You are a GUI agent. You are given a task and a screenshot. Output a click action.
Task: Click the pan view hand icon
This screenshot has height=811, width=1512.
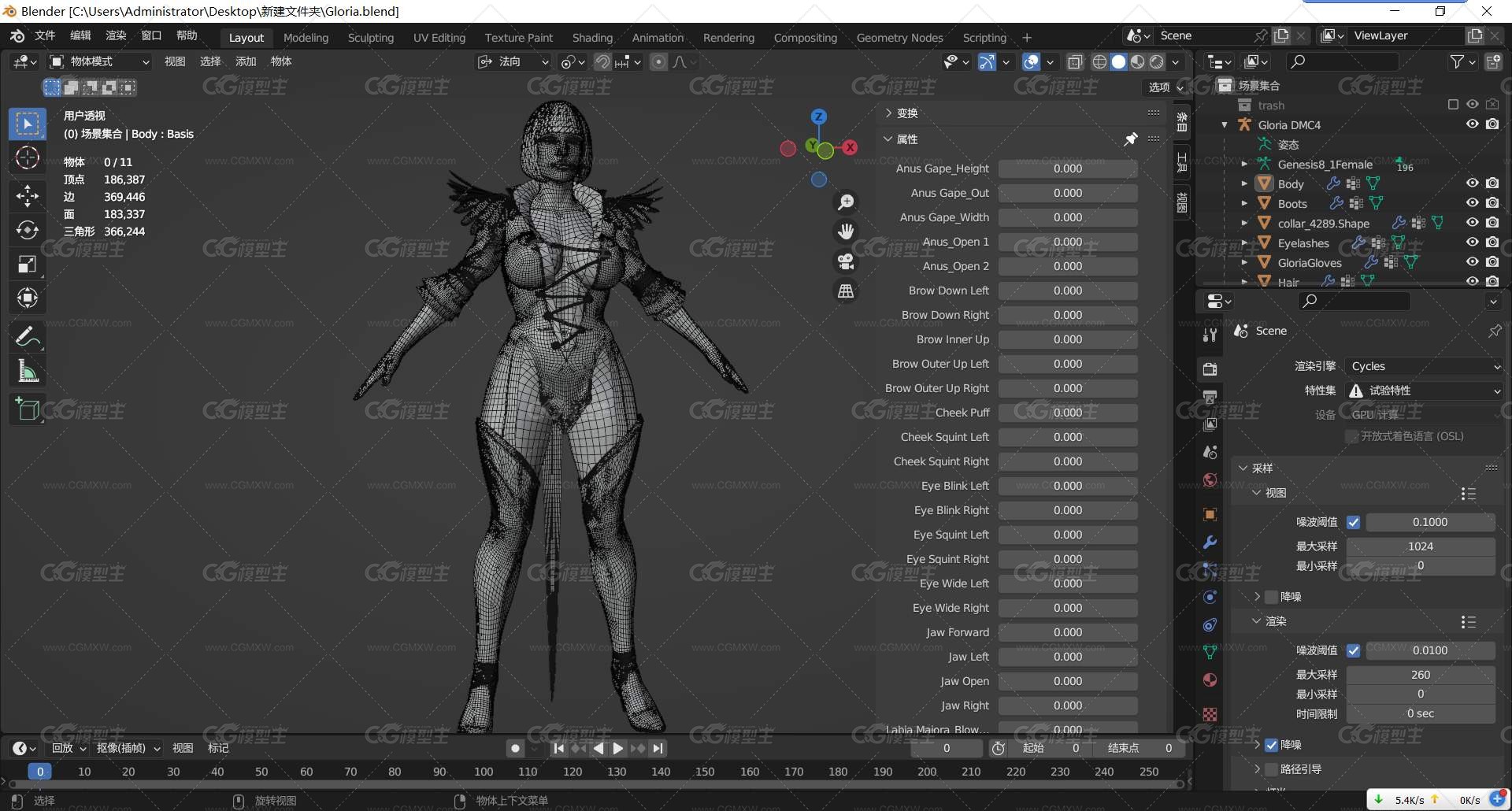pos(846,231)
